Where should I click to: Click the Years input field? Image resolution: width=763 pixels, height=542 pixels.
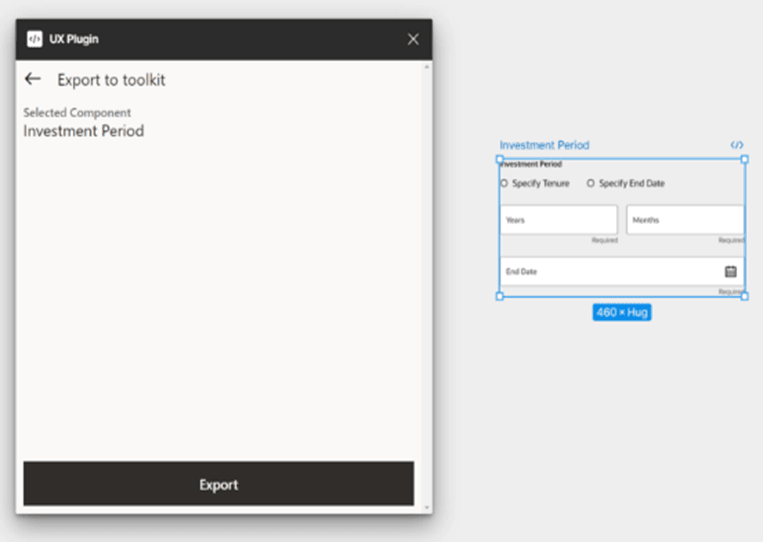coord(559,220)
